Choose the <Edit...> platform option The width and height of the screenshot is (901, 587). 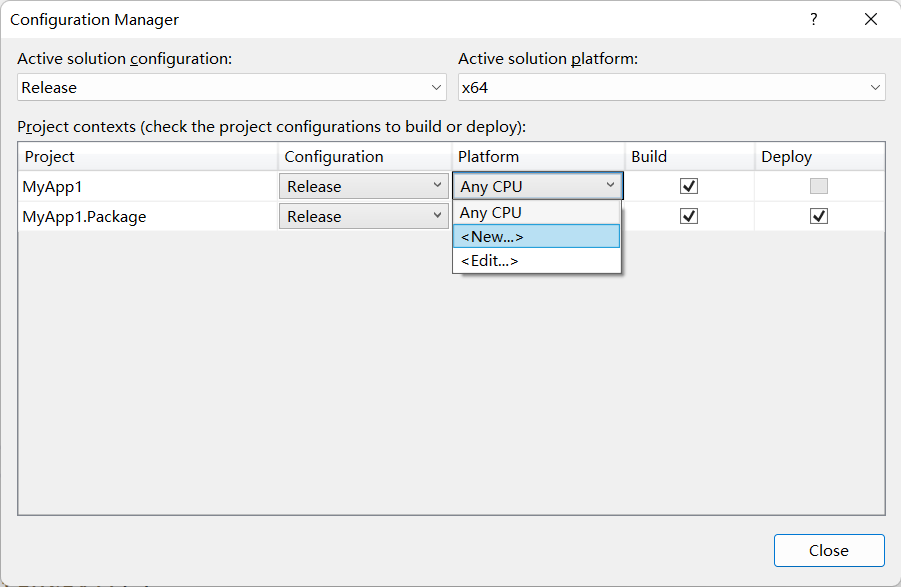click(x=490, y=260)
